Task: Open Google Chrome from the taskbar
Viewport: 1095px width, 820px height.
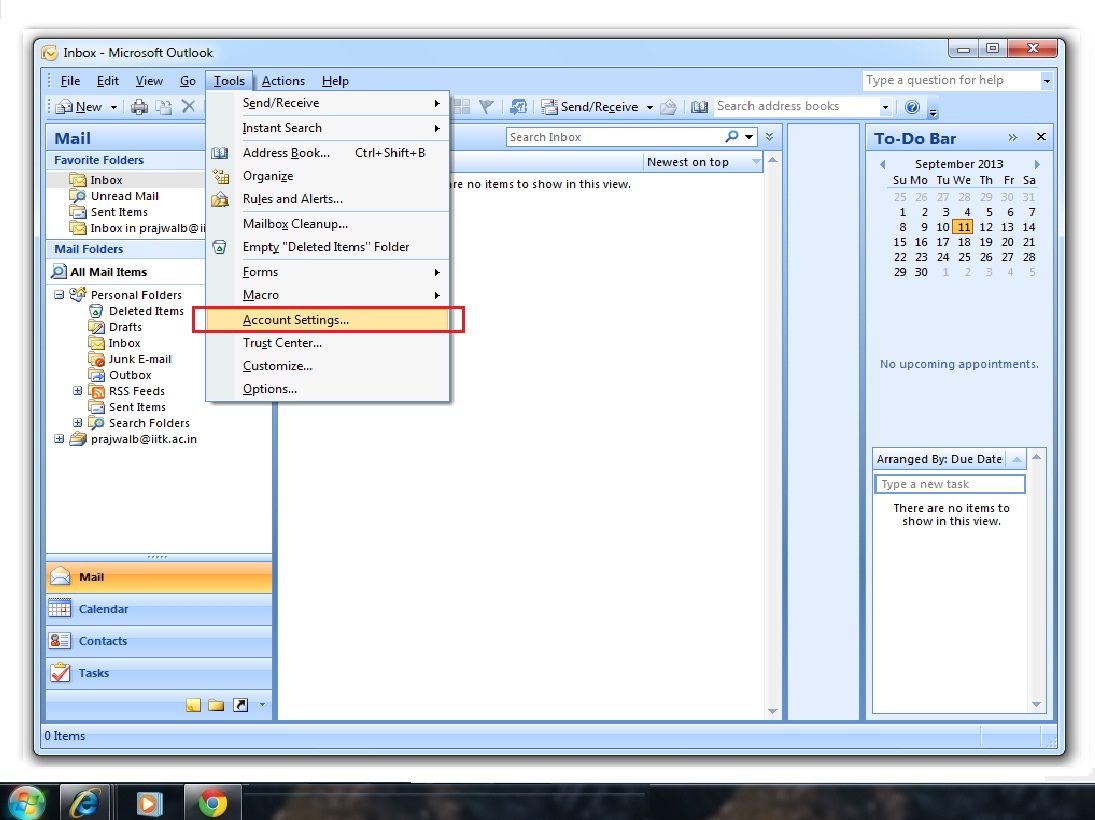Action: pyautogui.click(x=211, y=802)
